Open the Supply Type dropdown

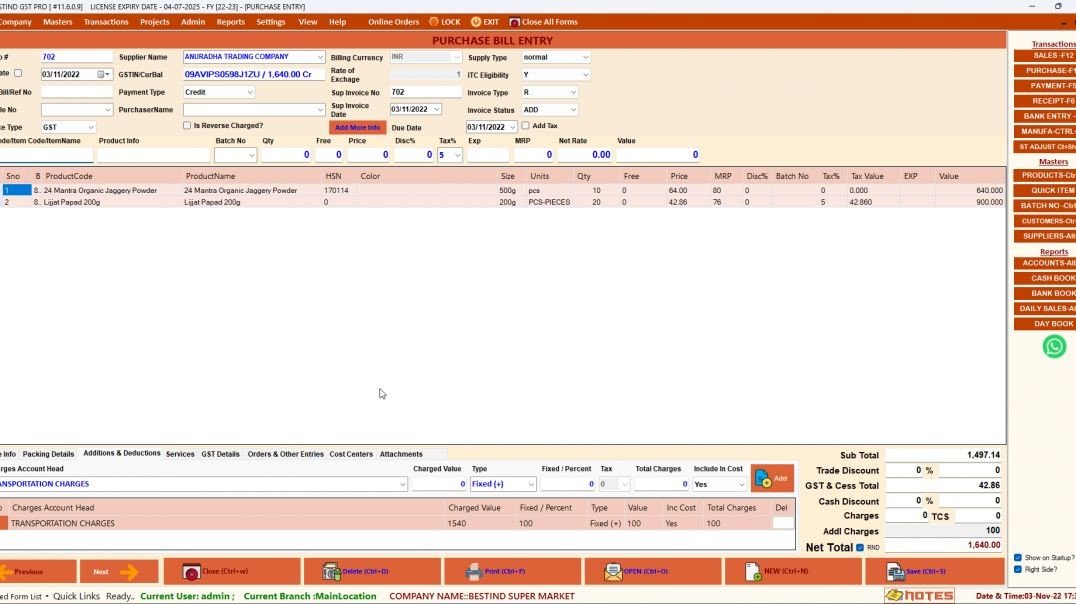[x=554, y=57]
